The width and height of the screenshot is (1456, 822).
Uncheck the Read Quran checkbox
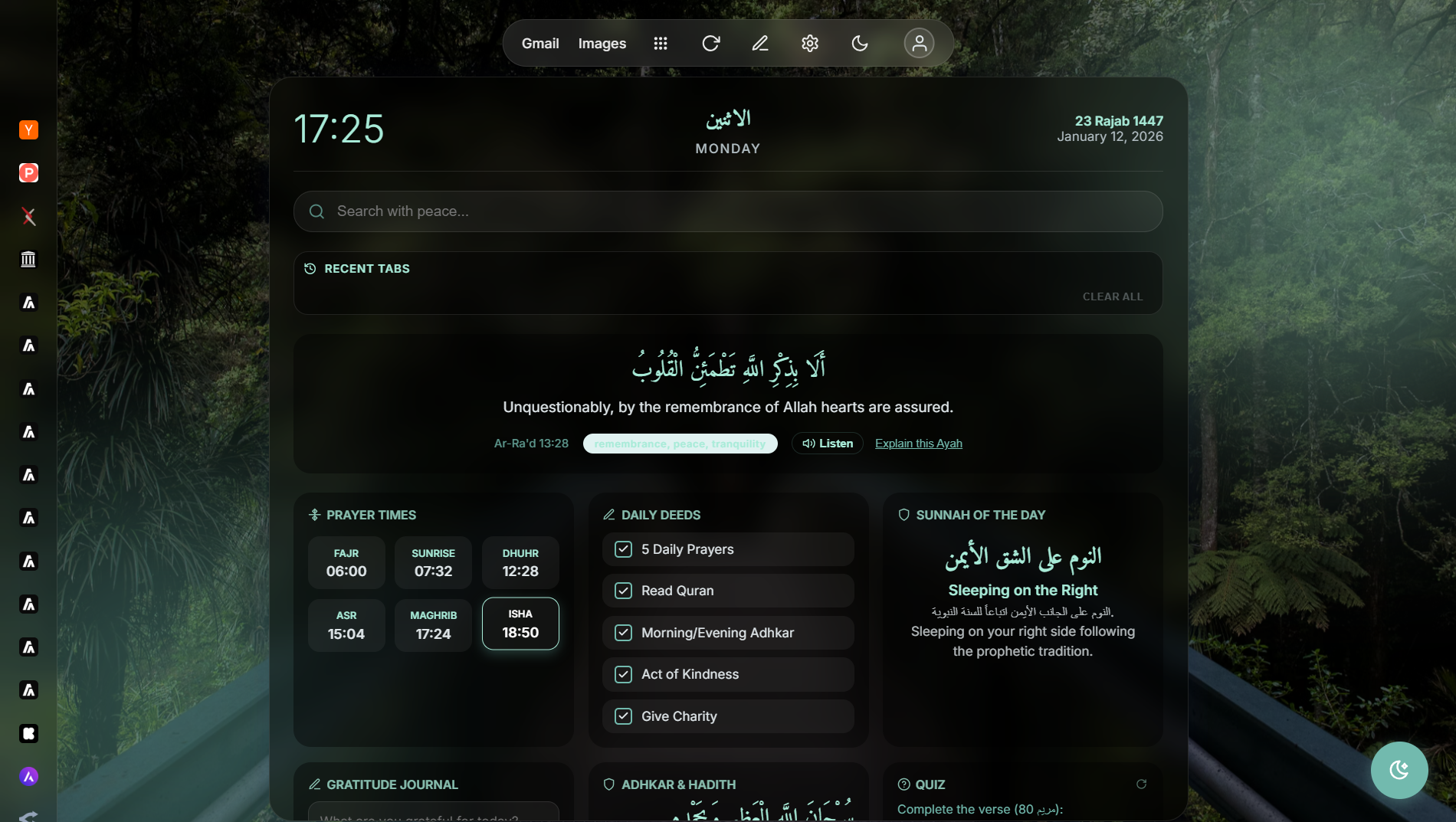pyautogui.click(x=622, y=591)
